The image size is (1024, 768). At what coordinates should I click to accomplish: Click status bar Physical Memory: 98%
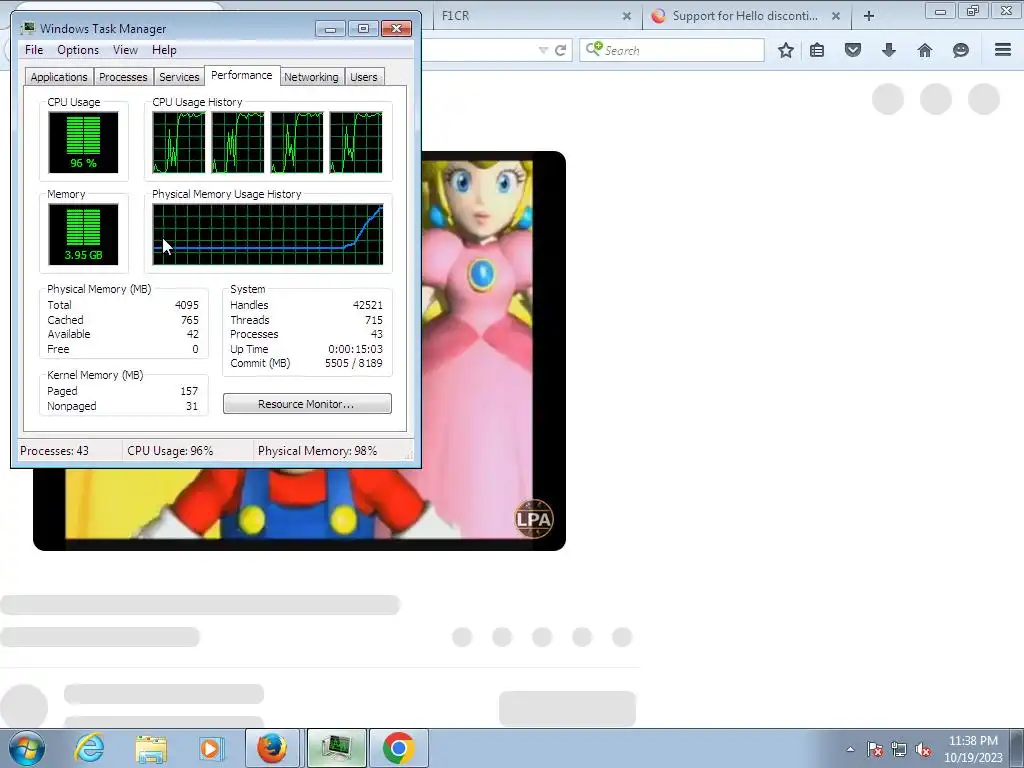[317, 451]
